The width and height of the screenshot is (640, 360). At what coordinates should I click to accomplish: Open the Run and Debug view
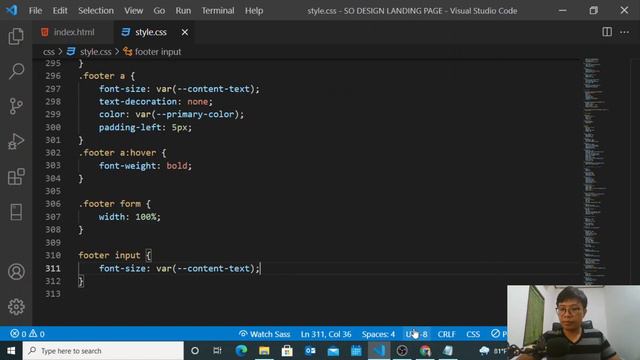point(16,142)
